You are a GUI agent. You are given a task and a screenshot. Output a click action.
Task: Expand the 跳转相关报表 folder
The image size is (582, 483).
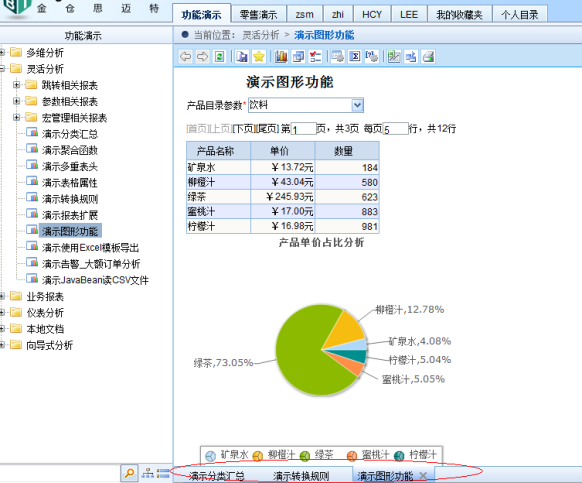pyautogui.click(x=16, y=85)
